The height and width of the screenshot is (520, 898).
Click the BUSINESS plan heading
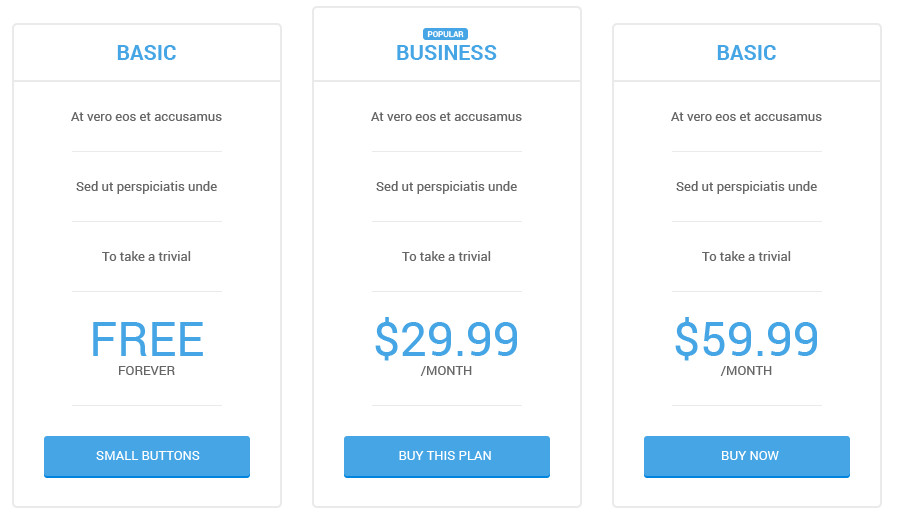click(x=446, y=54)
